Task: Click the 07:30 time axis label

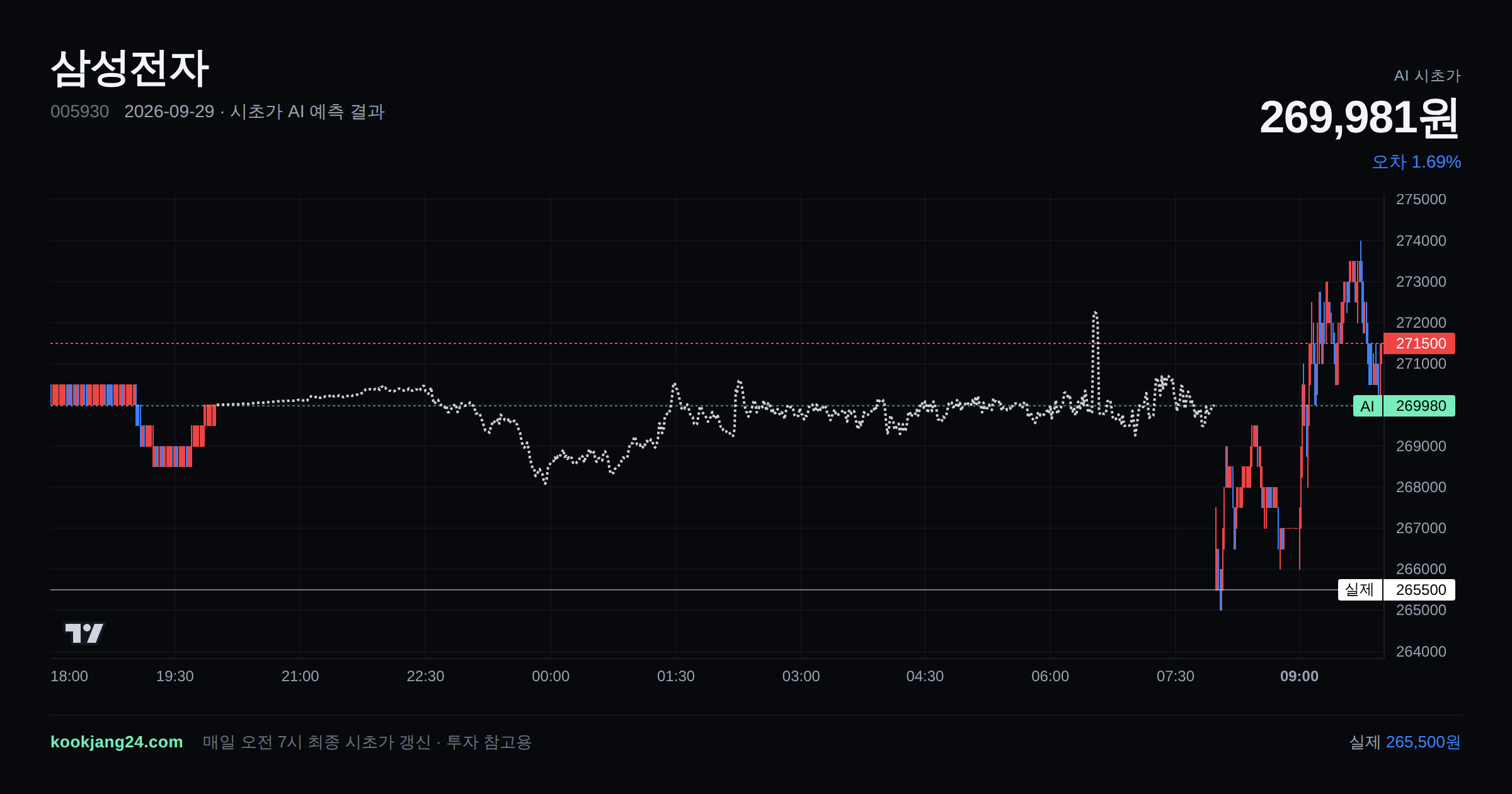Action: point(1176,676)
